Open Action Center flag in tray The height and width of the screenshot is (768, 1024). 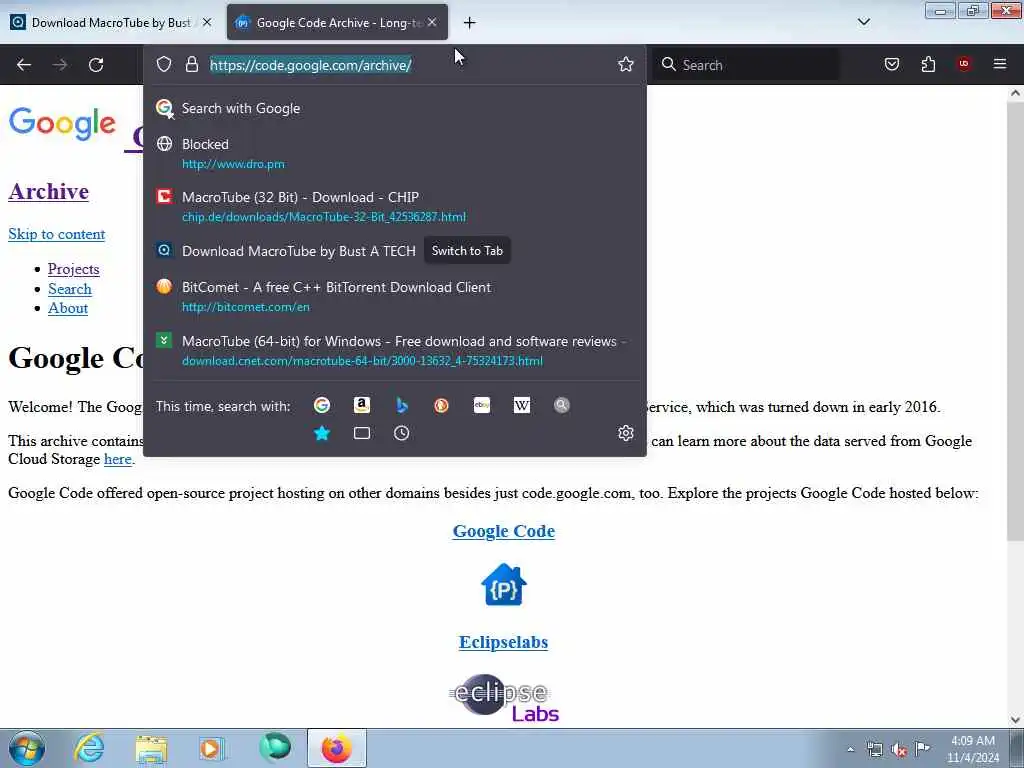pyautogui.click(x=922, y=748)
